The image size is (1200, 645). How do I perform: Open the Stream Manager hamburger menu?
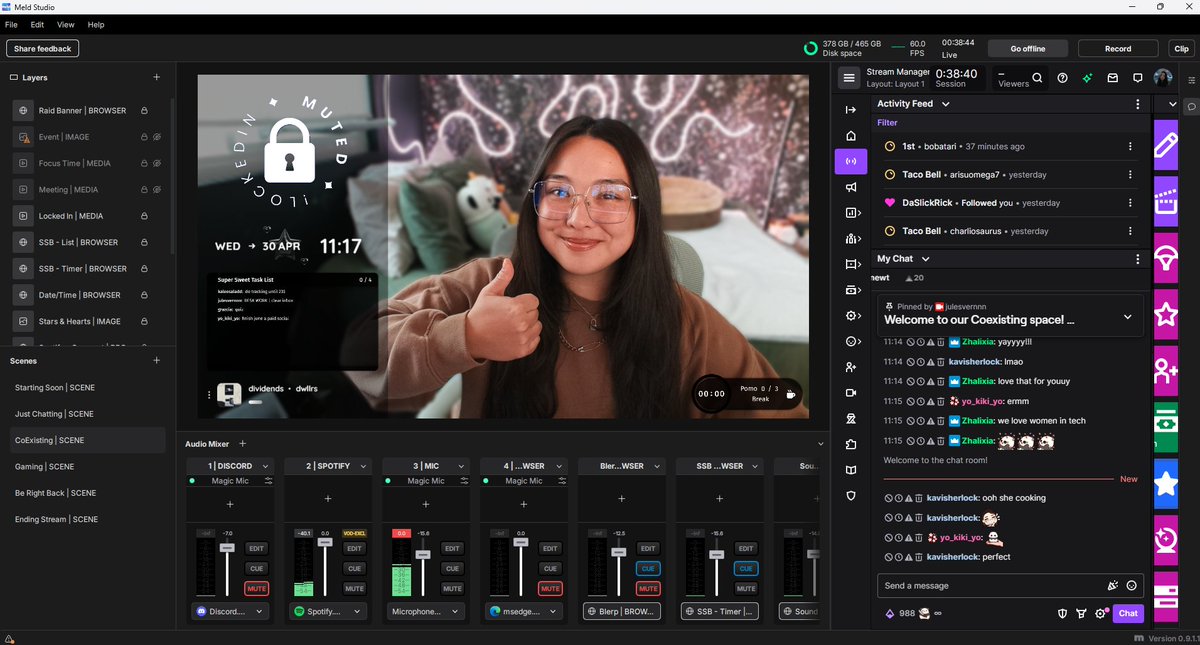[849, 77]
